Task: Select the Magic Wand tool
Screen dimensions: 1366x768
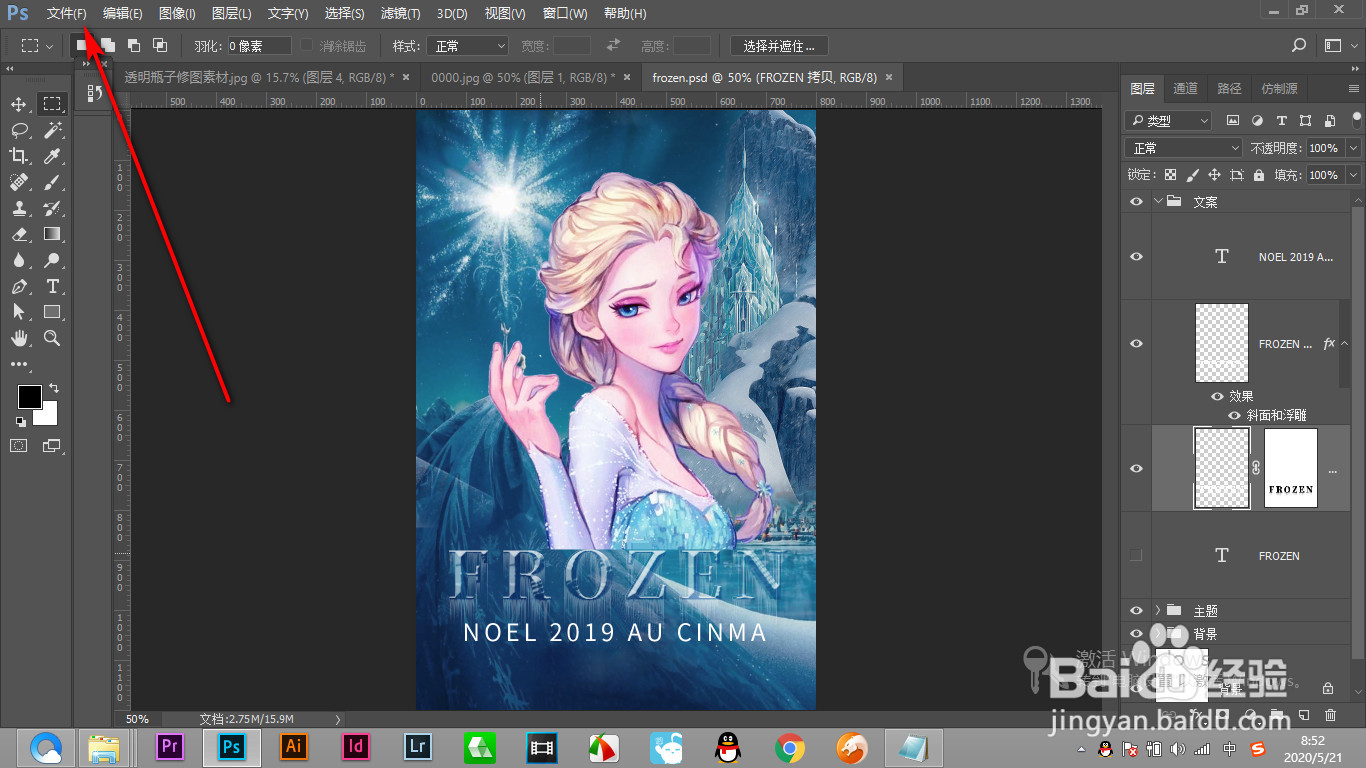Action: tap(52, 131)
